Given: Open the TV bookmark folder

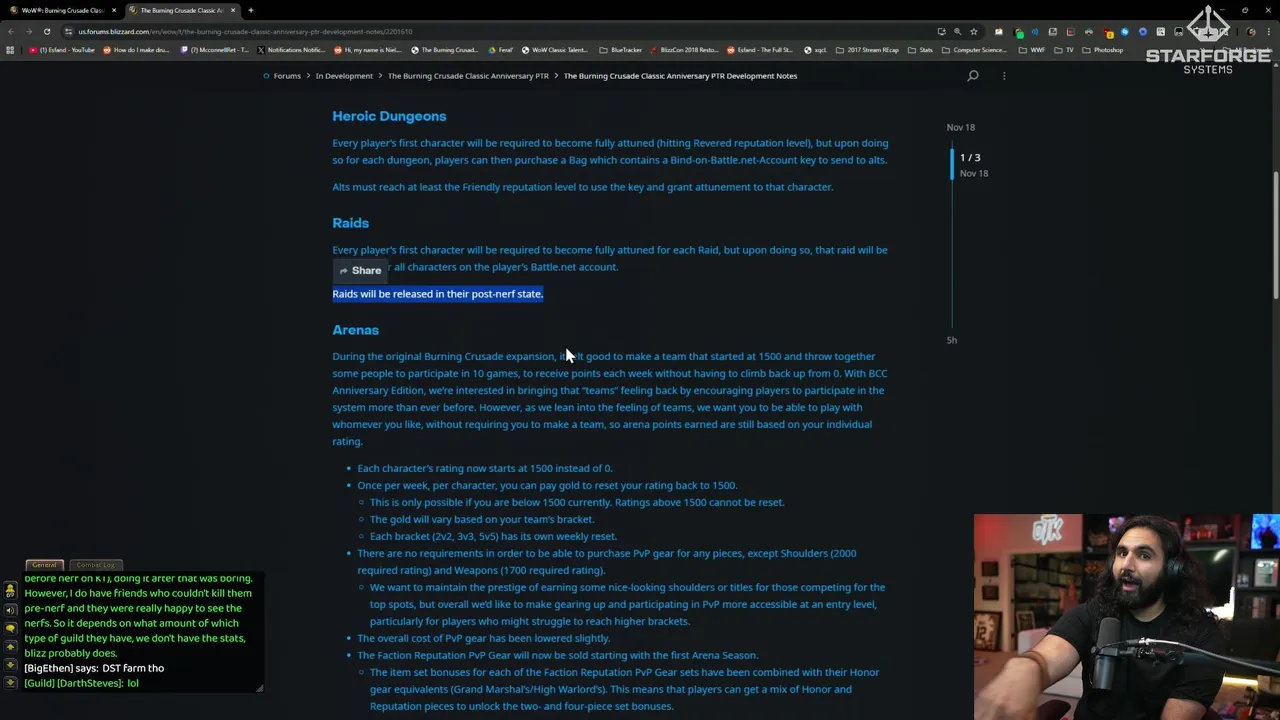Looking at the screenshot, I should tap(1065, 50).
